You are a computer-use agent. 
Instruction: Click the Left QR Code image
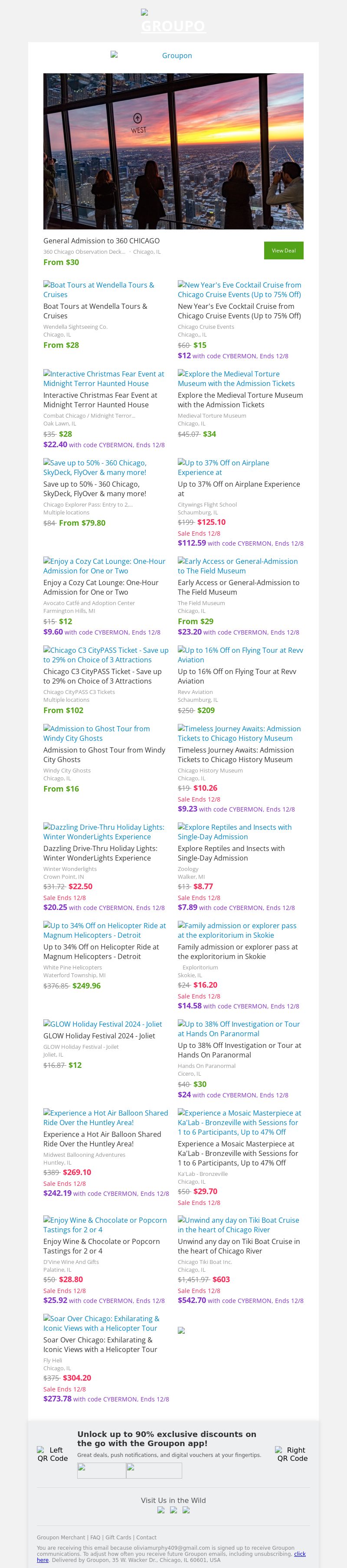pyautogui.click(x=52, y=1454)
